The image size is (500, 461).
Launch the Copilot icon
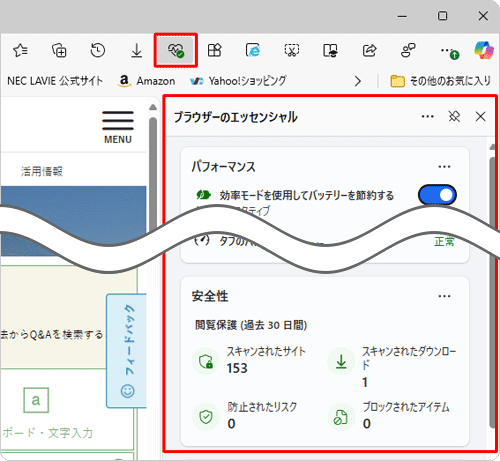484,51
